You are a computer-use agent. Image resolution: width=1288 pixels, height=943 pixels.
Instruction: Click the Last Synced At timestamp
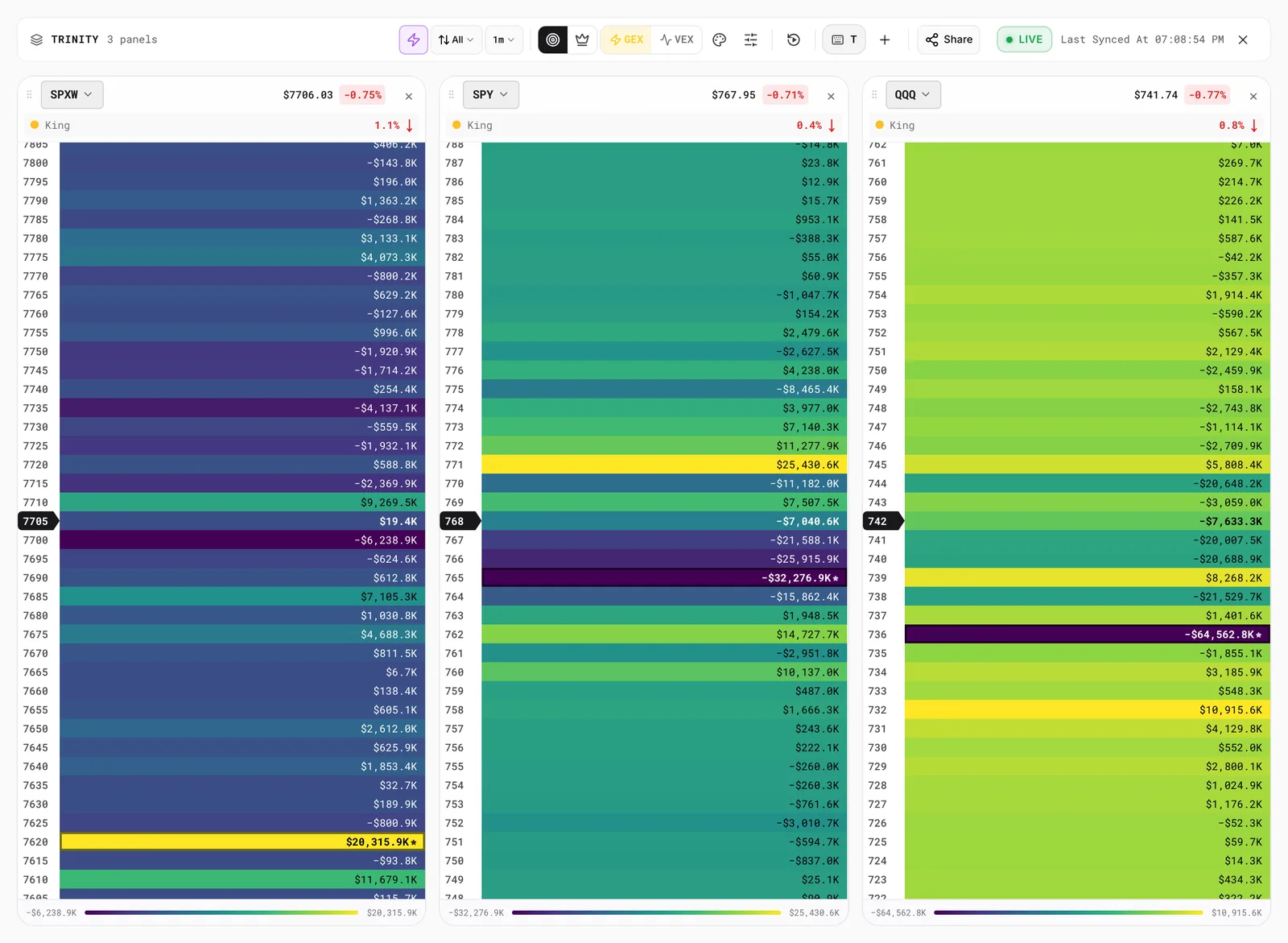point(1142,39)
